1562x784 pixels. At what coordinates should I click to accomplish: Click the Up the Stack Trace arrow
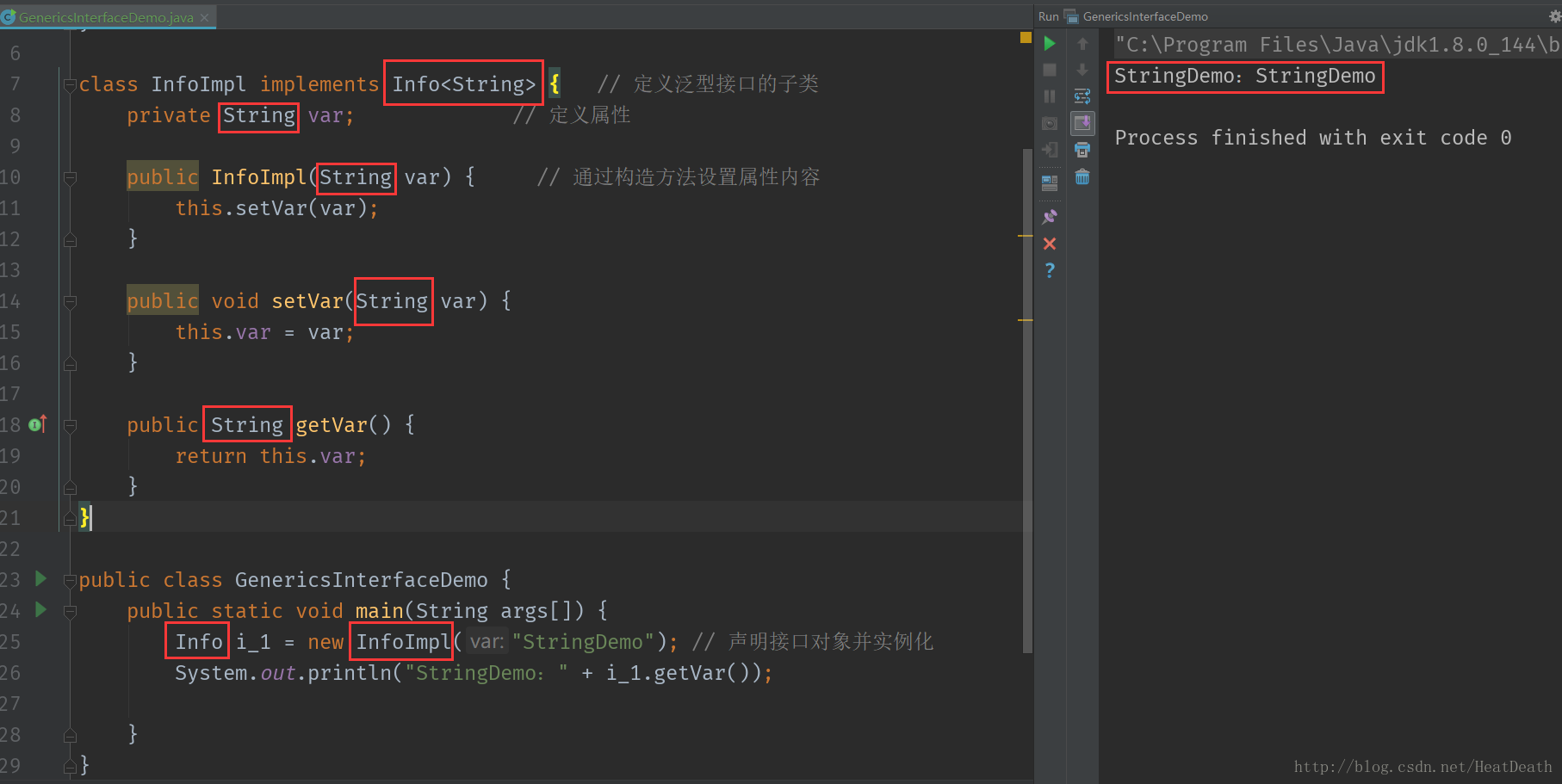click(x=1082, y=44)
